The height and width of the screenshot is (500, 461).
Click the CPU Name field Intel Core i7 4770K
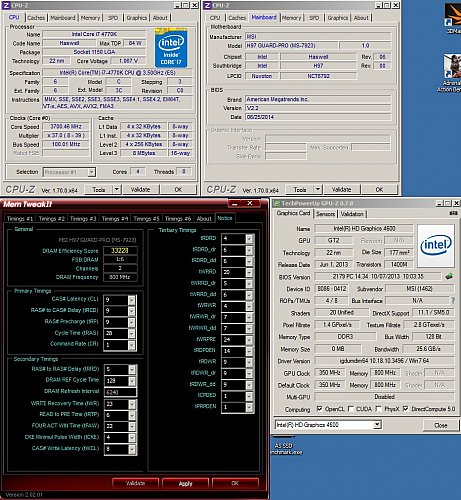click(94, 34)
